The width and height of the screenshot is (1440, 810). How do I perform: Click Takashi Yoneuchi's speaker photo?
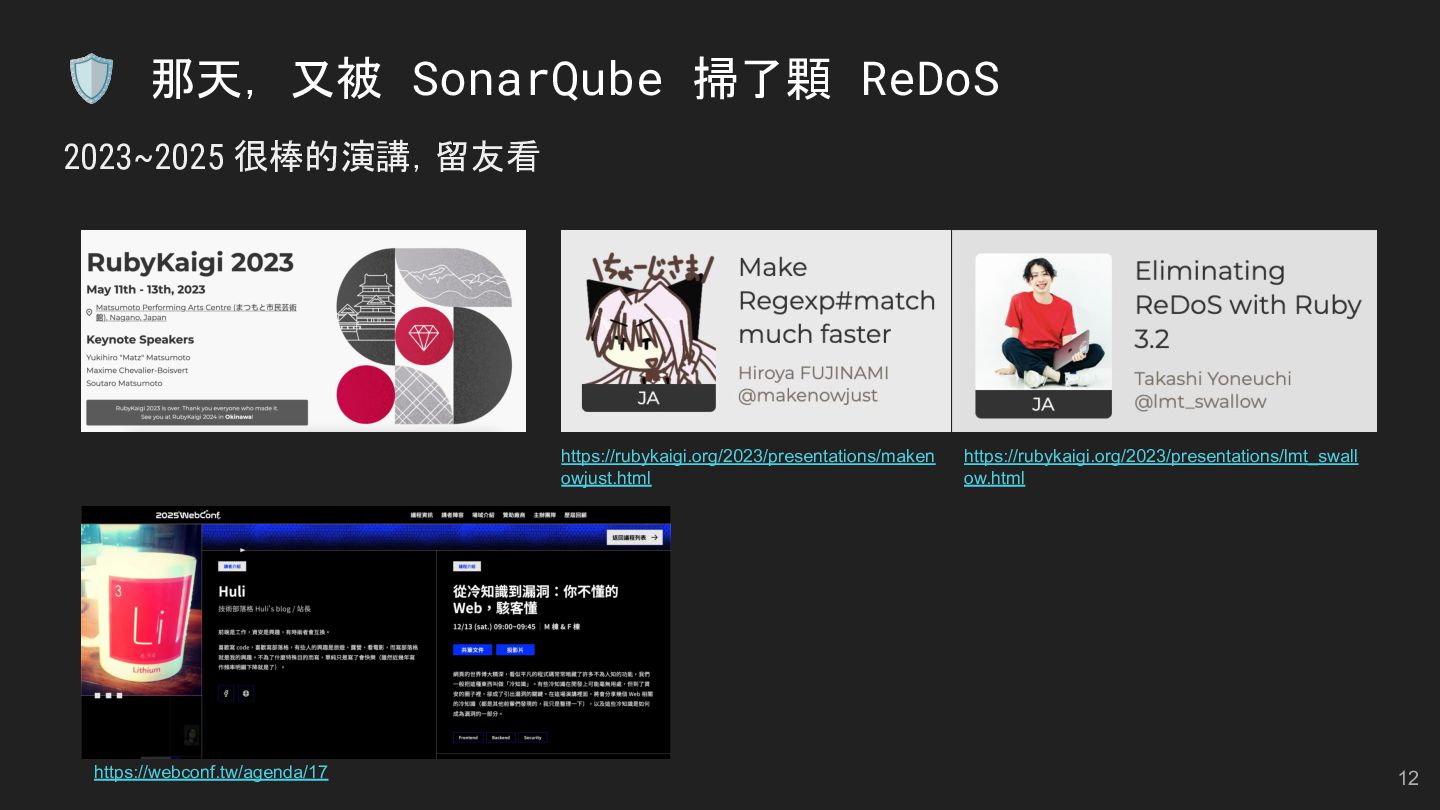click(1043, 322)
